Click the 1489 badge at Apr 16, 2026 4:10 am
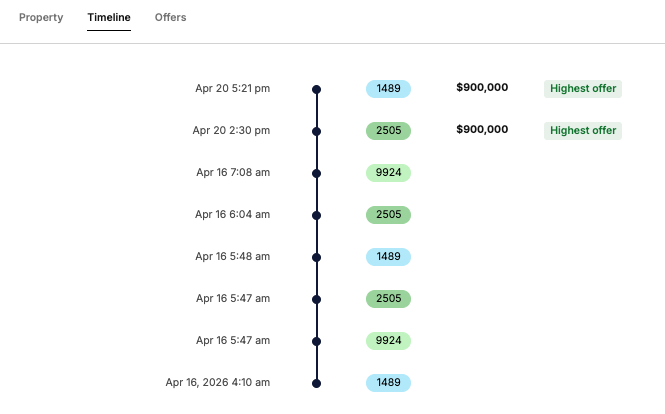 coord(388,383)
